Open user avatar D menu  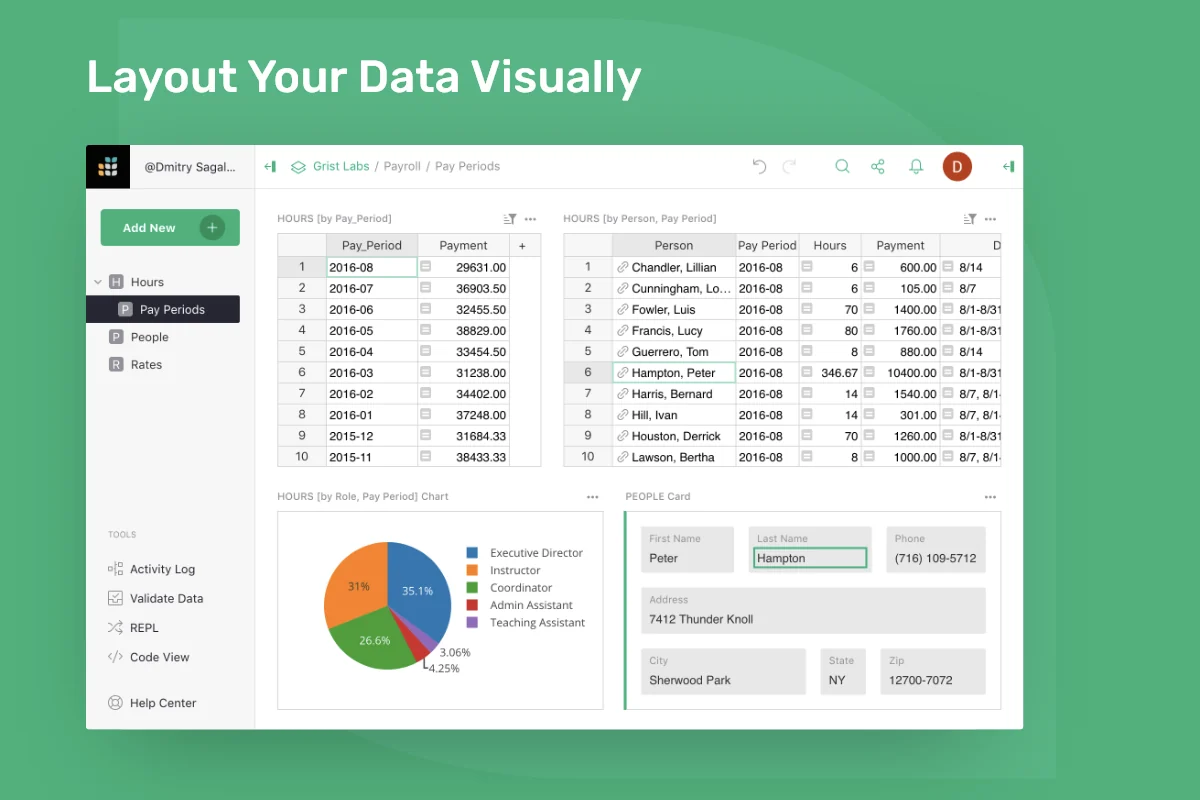click(x=957, y=167)
